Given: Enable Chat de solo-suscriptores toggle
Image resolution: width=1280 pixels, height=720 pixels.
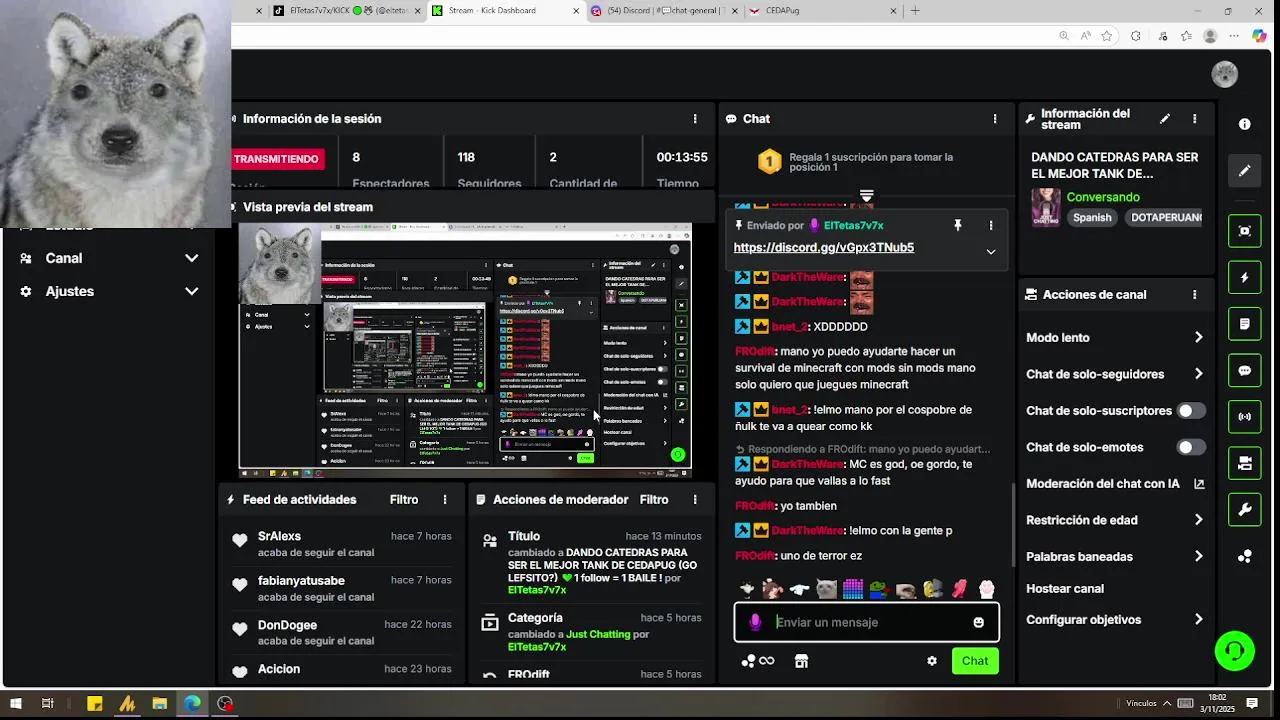Looking at the screenshot, I should [1190, 411].
